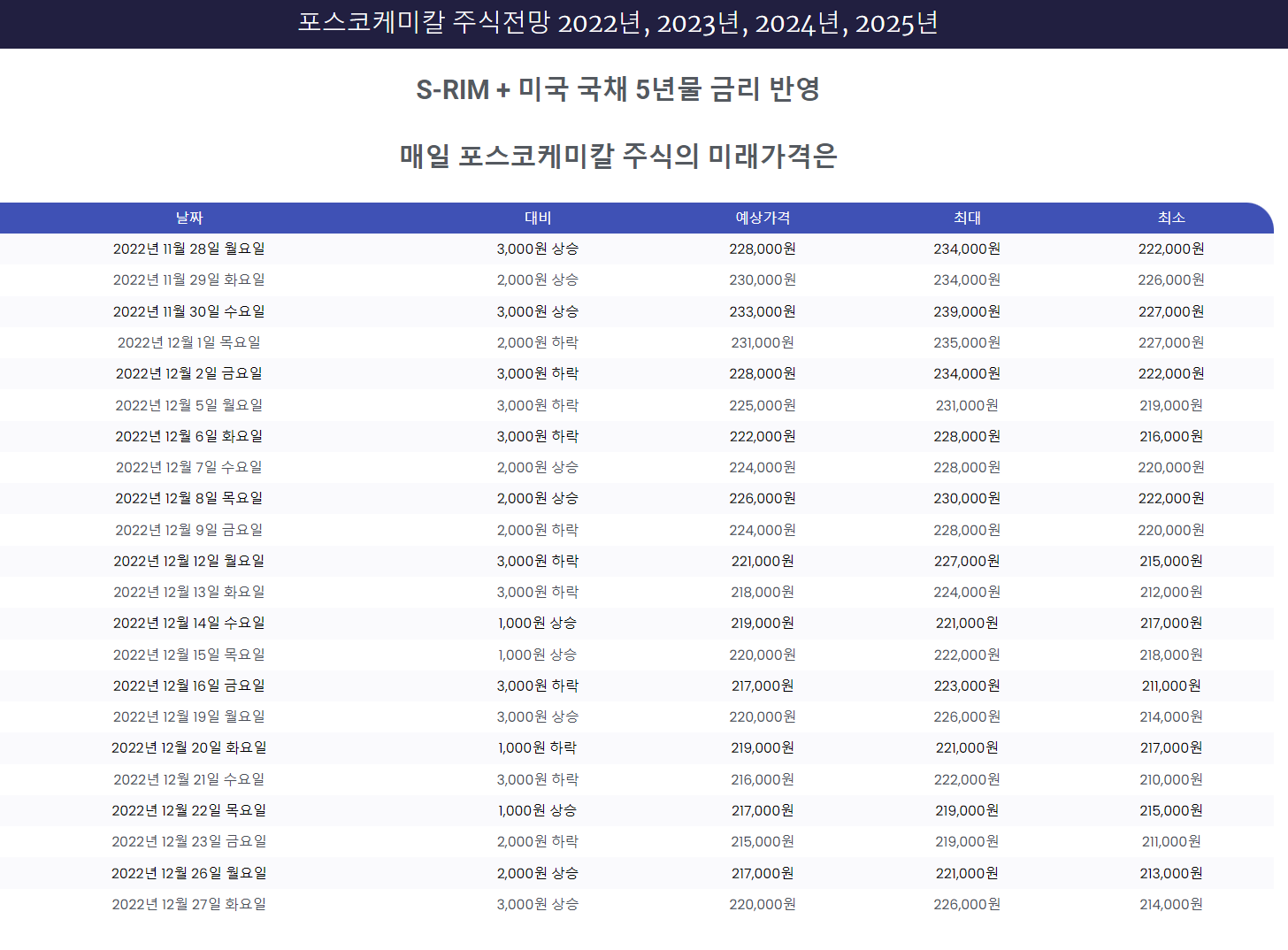Click maximum price 235,000원

point(967,342)
